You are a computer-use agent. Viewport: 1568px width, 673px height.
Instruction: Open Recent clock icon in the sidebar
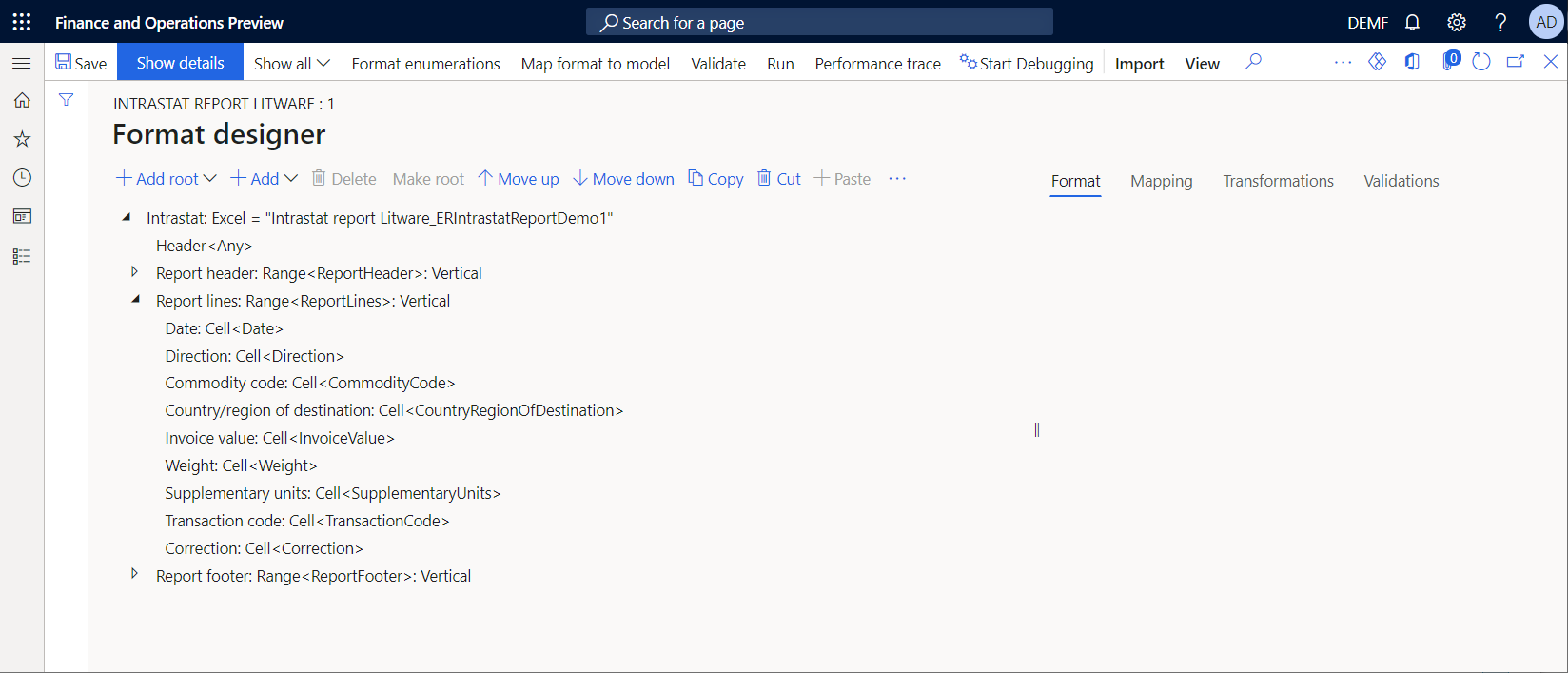pyautogui.click(x=22, y=178)
